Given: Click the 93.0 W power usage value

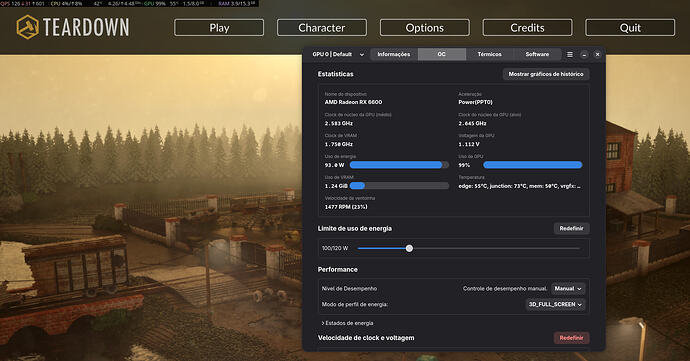Looking at the screenshot, I should 334,165.
